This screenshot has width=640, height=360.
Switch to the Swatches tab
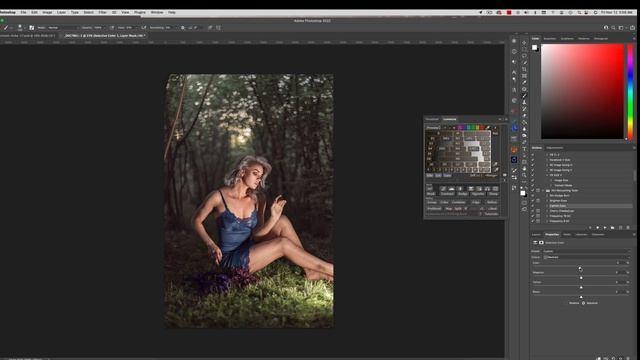[x=550, y=38]
